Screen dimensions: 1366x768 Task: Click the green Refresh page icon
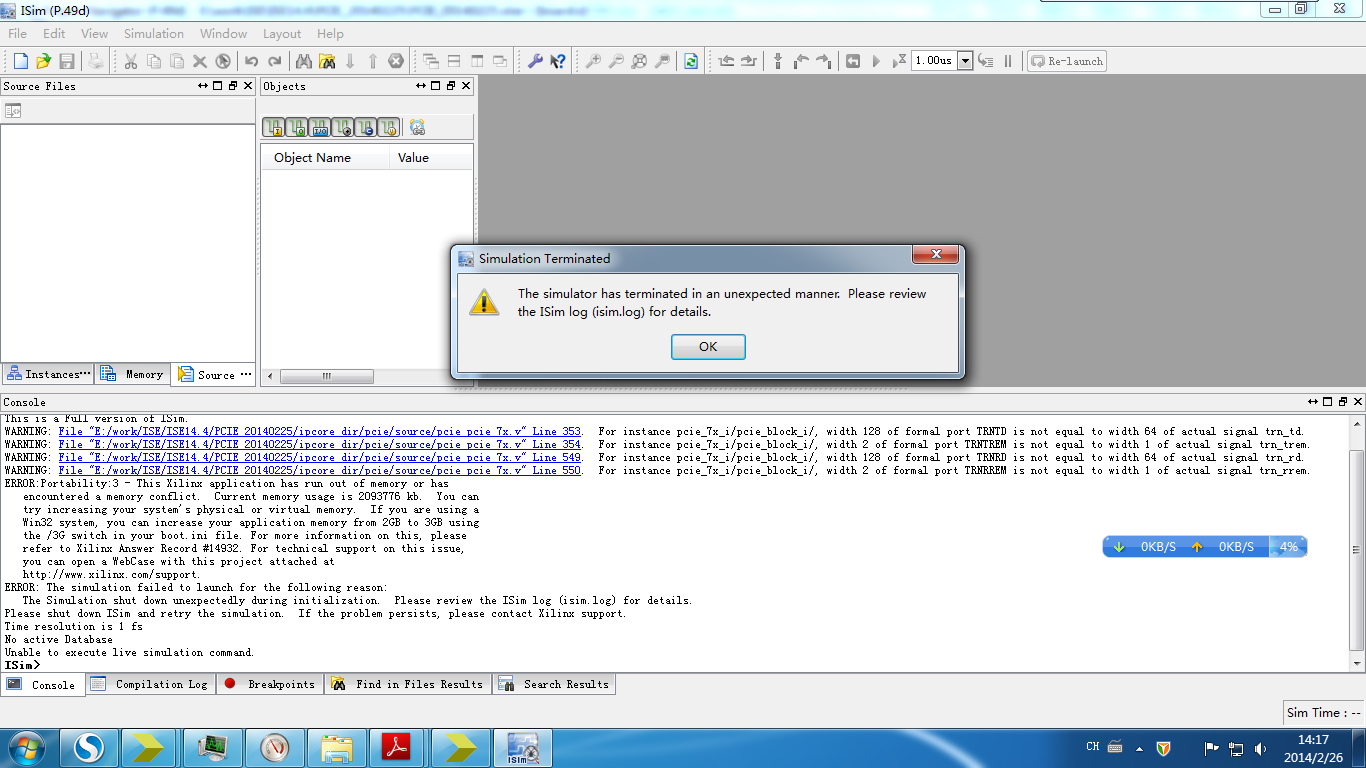tap(691, 61)
